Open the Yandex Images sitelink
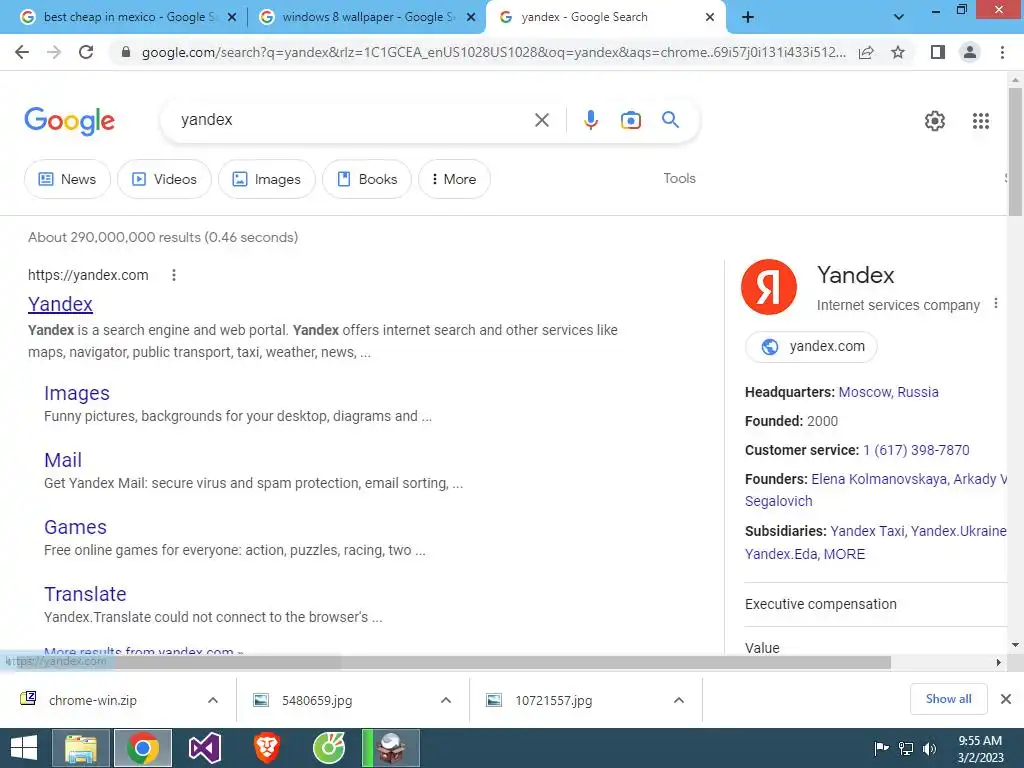Viewport: 1024px width, 768px height. pos(76,393)
